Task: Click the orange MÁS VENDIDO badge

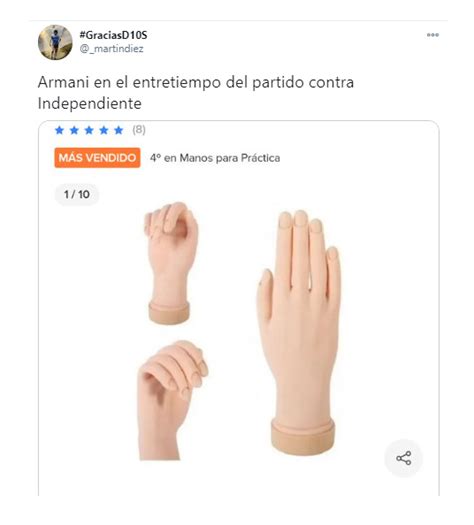Action: [x=97, y=158]
